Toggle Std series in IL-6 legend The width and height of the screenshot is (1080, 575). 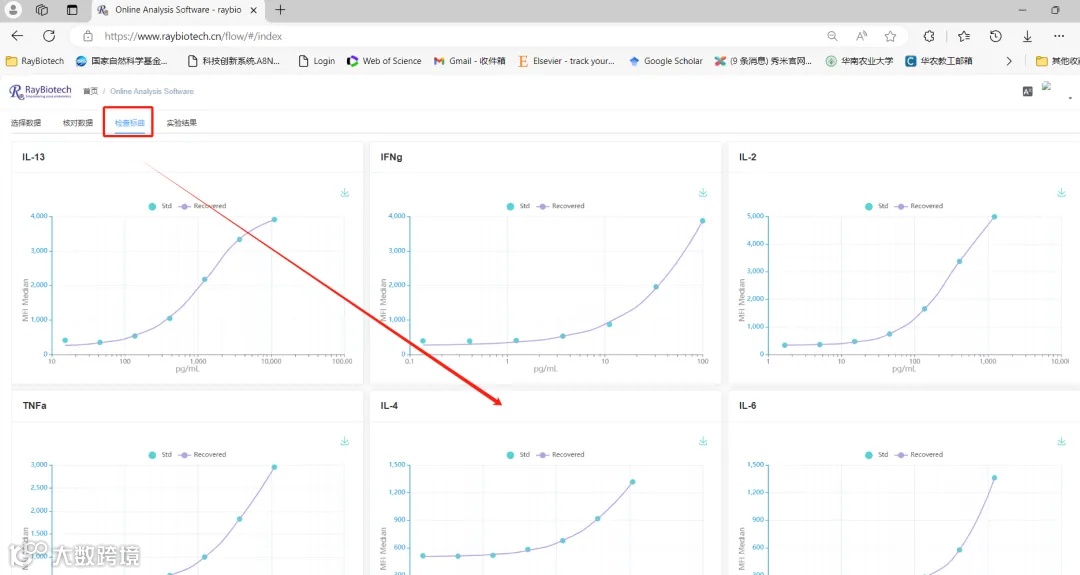(x=877, y=454)
